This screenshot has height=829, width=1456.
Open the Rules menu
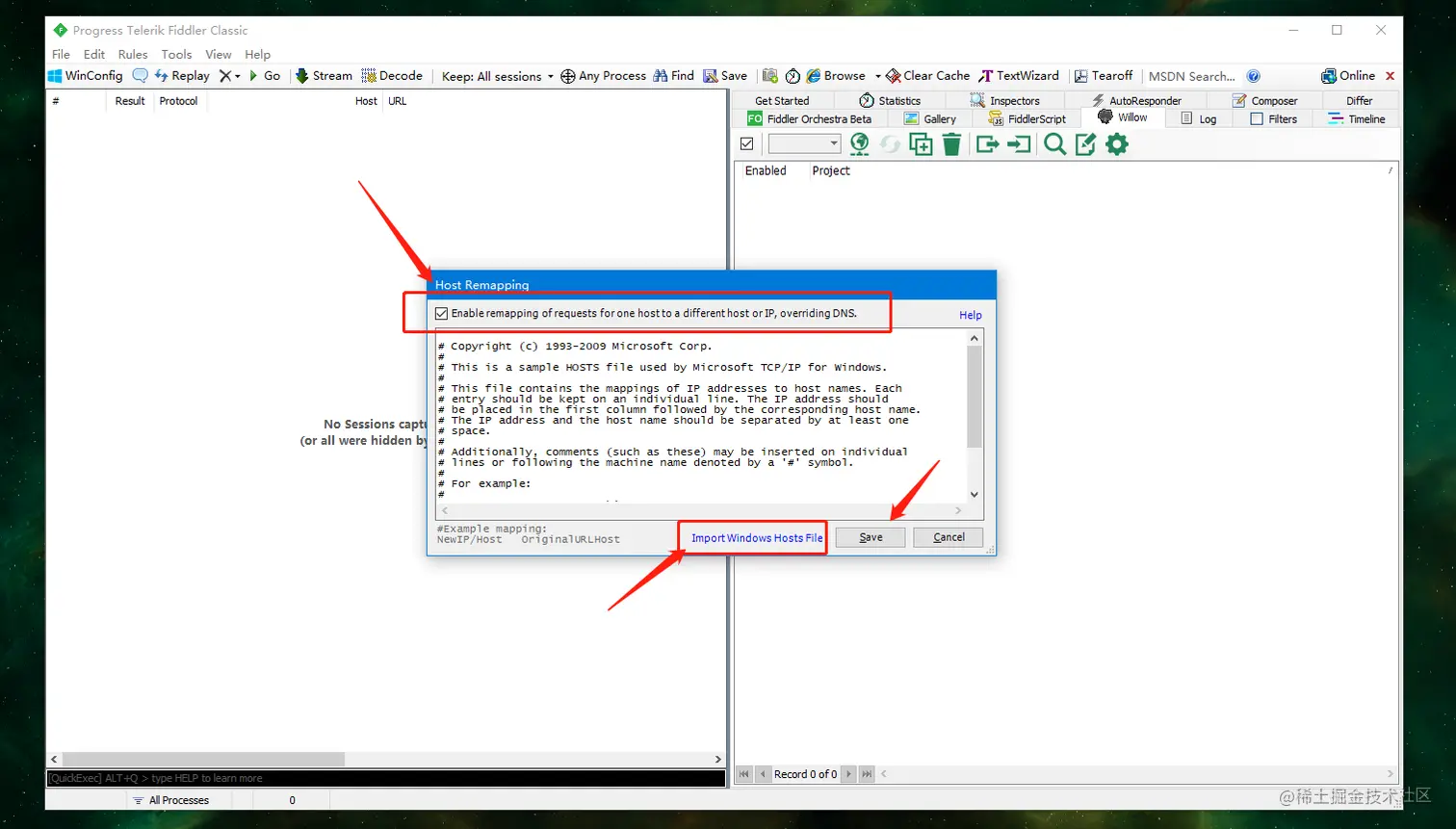(x=133, y=54)
